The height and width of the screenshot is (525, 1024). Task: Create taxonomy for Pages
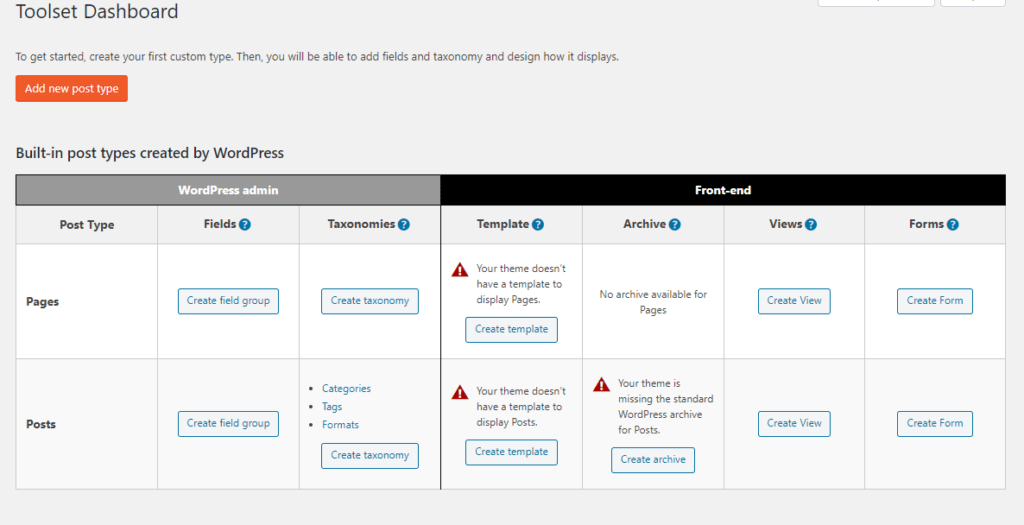click(370, 301)
